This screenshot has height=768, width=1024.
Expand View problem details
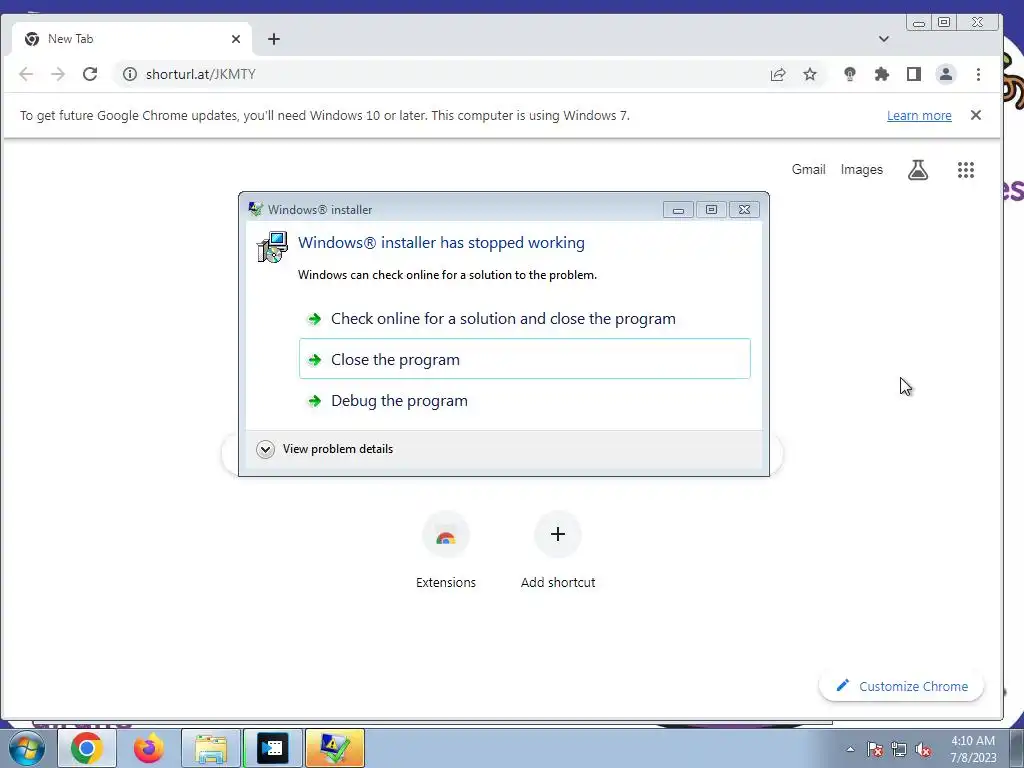[x=325, y=449]
